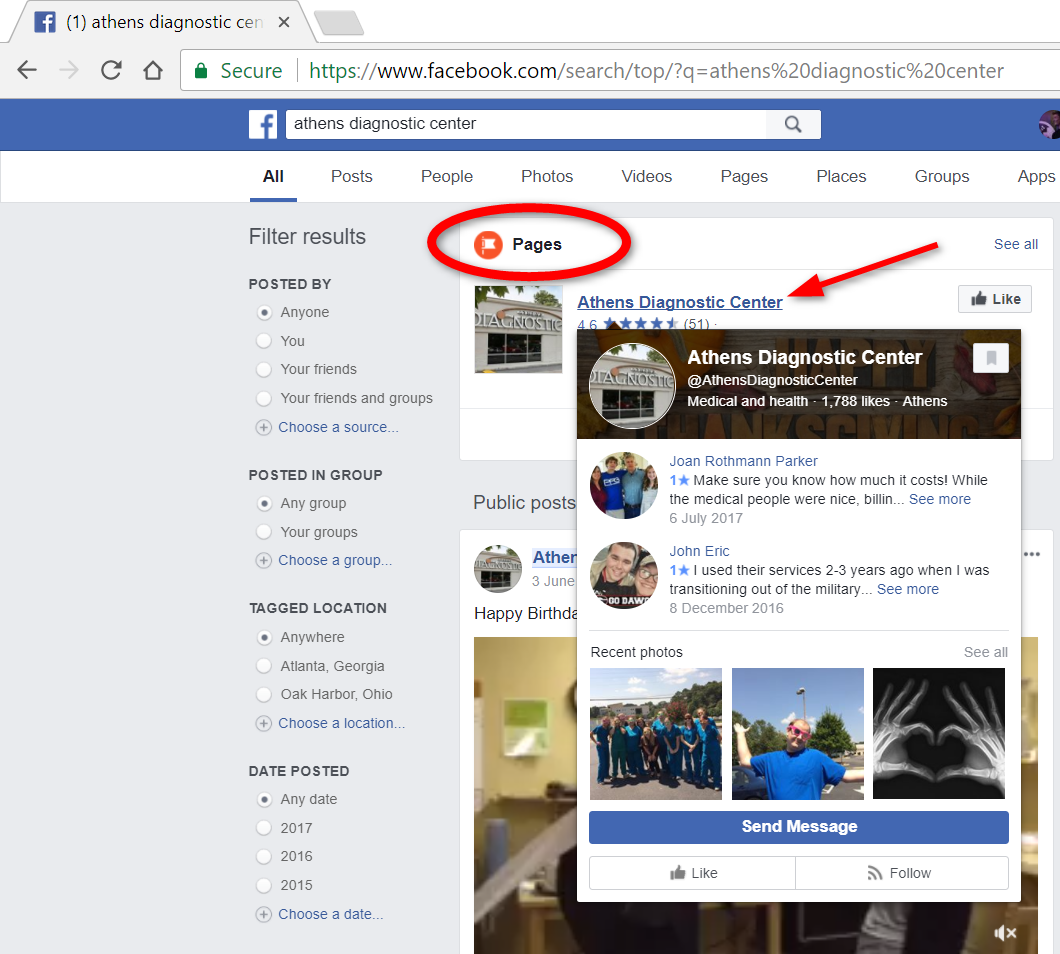Click the Follow button in hover card
Image resolution: width=1060 pixels, height=954 pixels.
tap(902, 874)
